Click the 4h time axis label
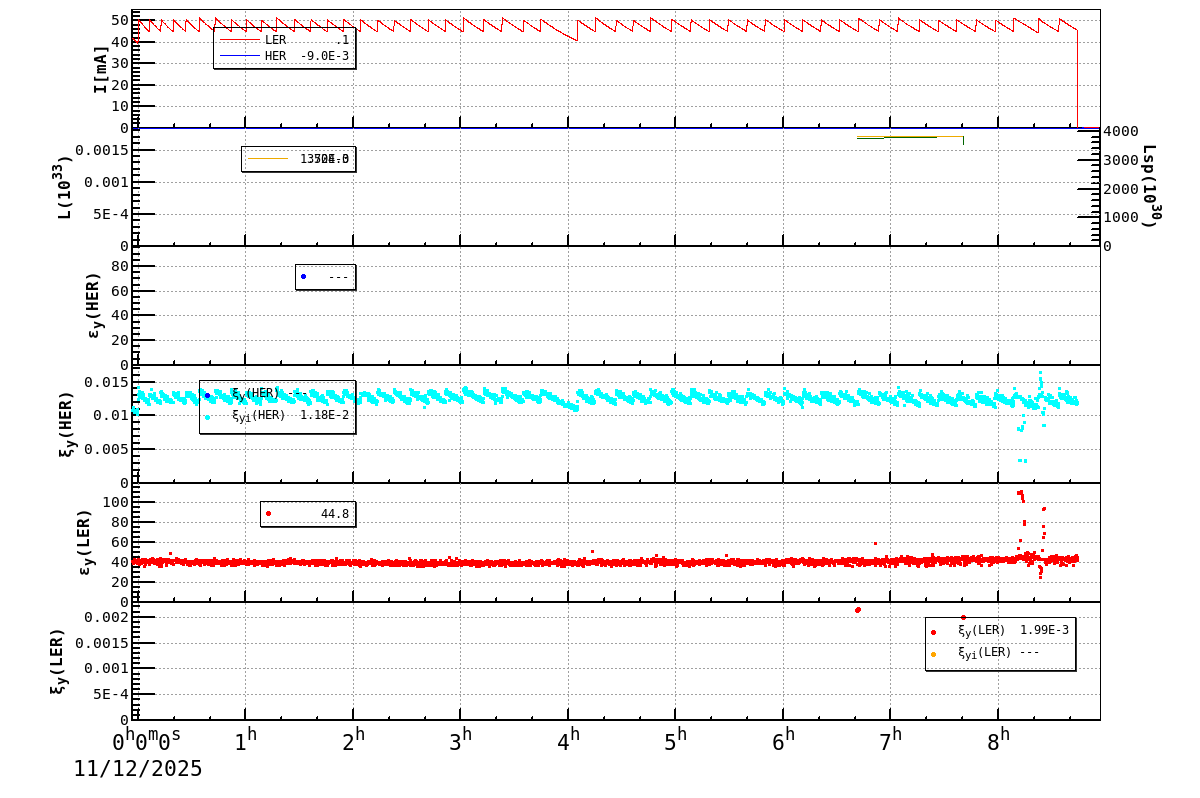The height and width of the screenshot is (798, 1200). [x=569, y=741]
